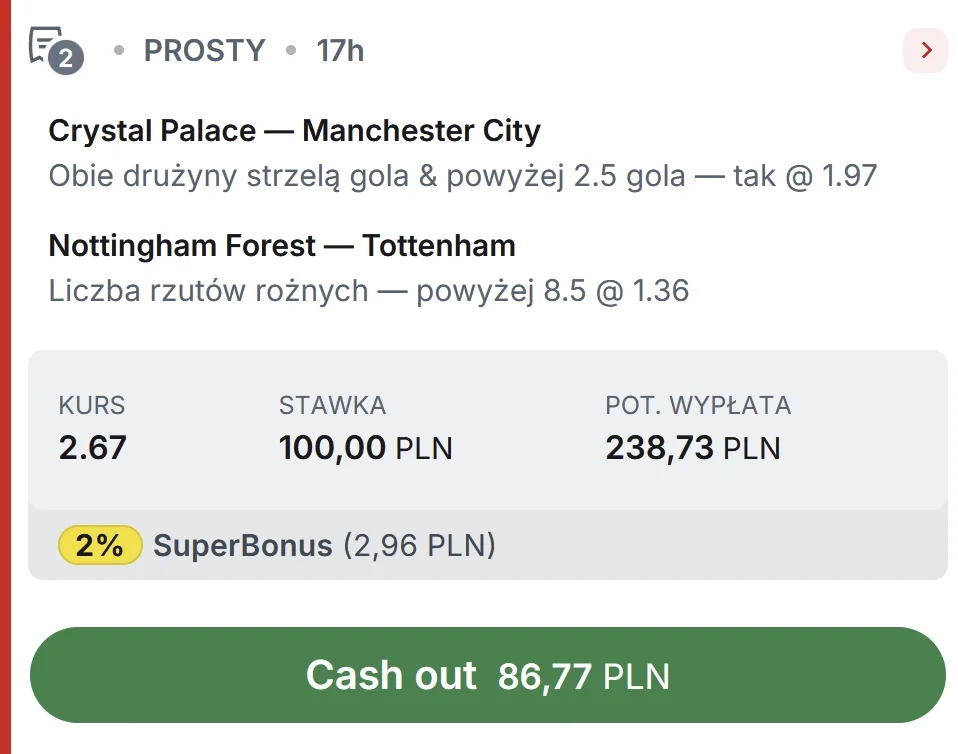
Task: Click the red accent bar on the left edge
Action: [6, 377]
